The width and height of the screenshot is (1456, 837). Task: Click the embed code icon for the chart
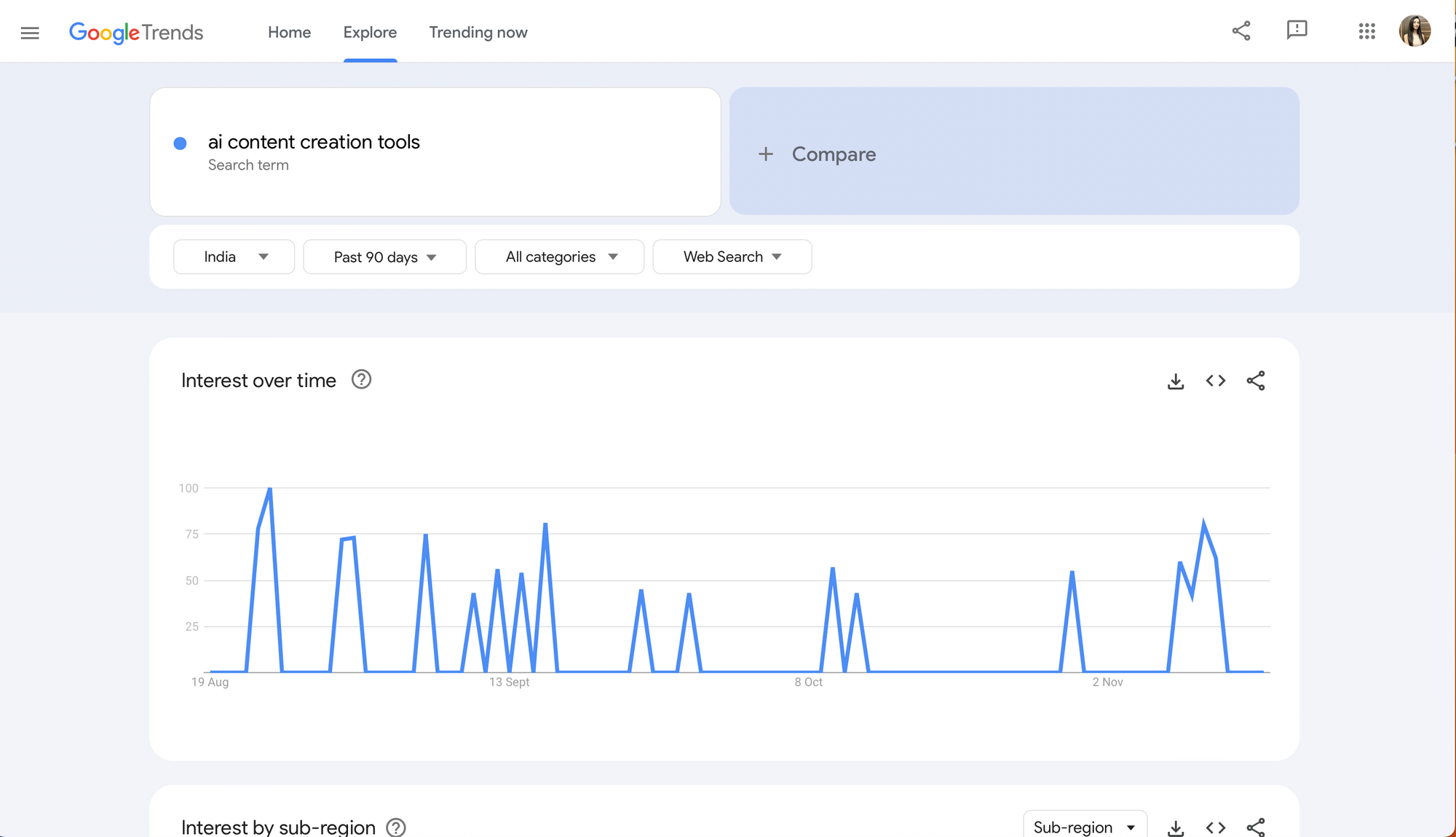(x=1215, y=380)
